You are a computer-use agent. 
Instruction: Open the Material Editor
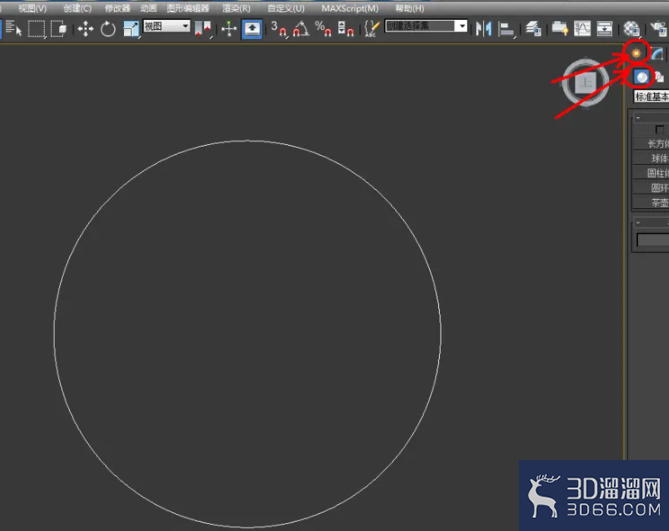[x=631, y=29]
